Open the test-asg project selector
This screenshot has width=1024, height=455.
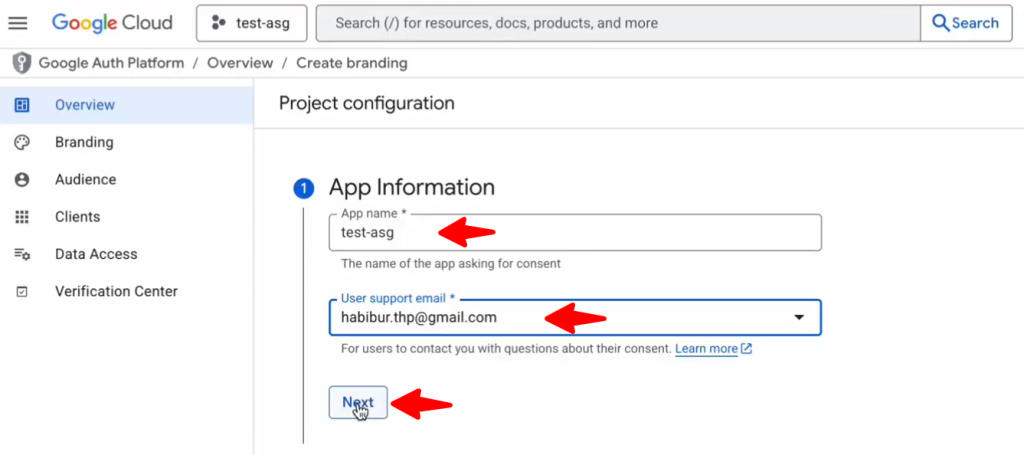click(251, 23)
